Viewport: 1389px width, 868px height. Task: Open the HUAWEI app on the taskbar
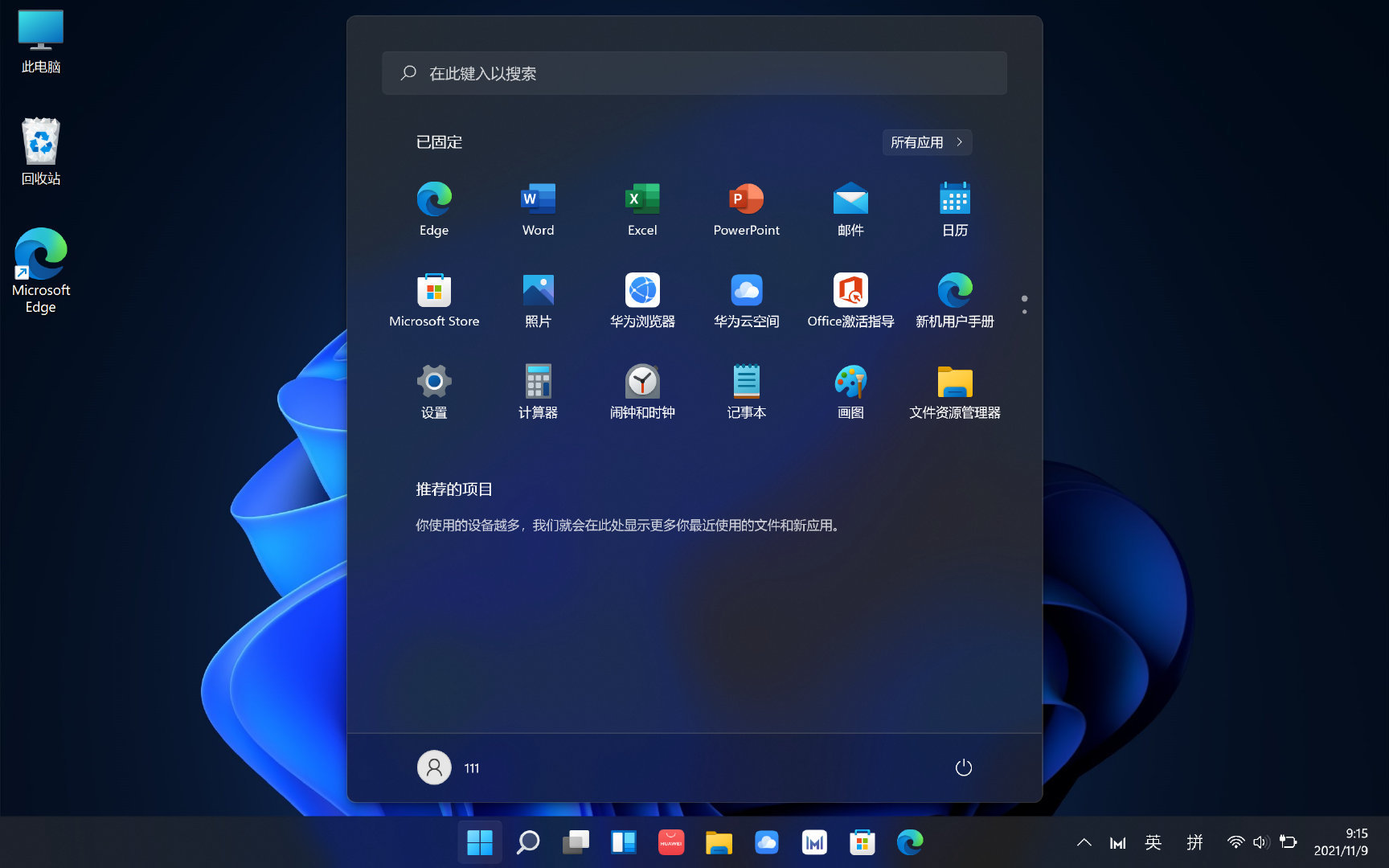672,843
